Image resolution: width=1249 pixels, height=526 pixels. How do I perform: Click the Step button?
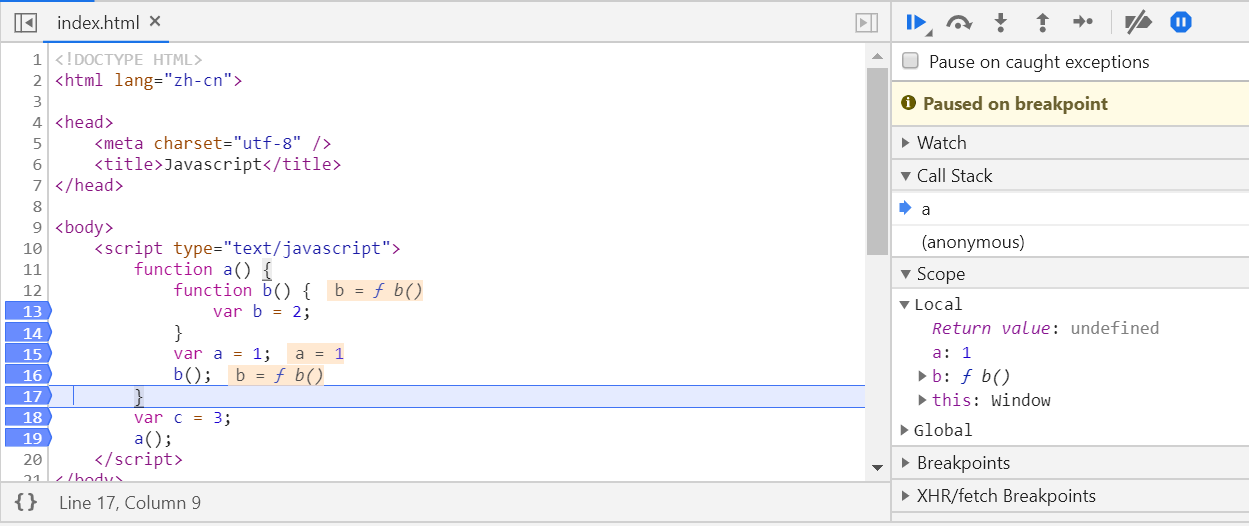[x=1083, y=22]
